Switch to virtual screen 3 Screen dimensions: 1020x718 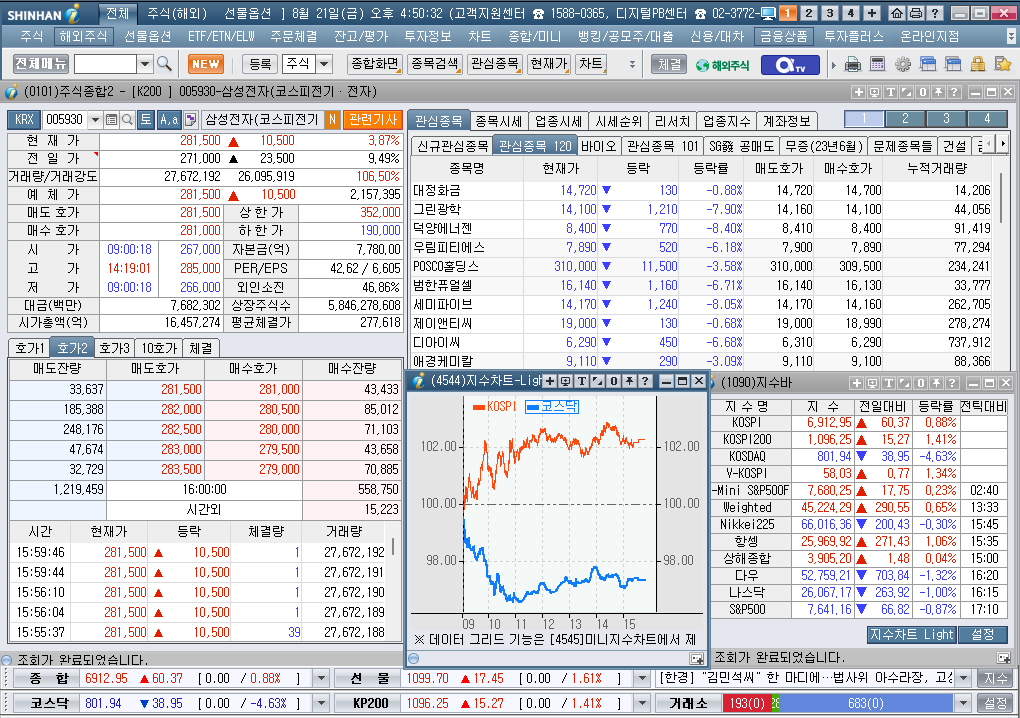(x=829, y=13)
